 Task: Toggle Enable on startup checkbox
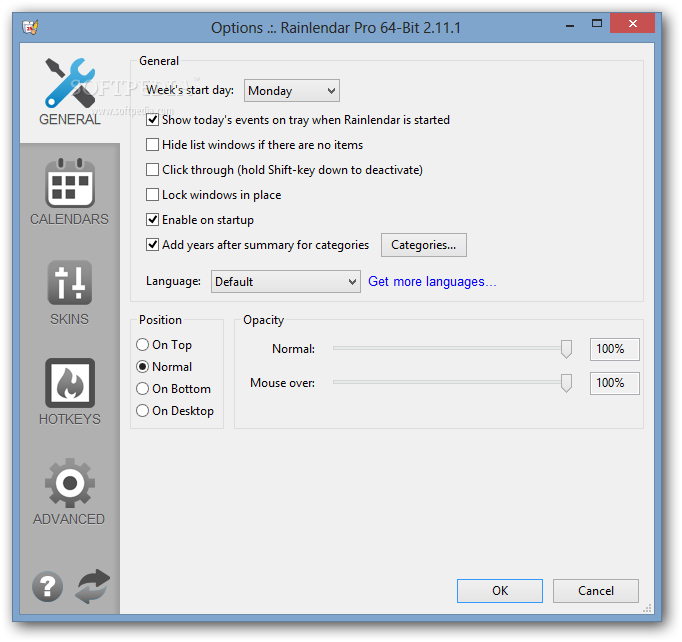tap(152, 220)
